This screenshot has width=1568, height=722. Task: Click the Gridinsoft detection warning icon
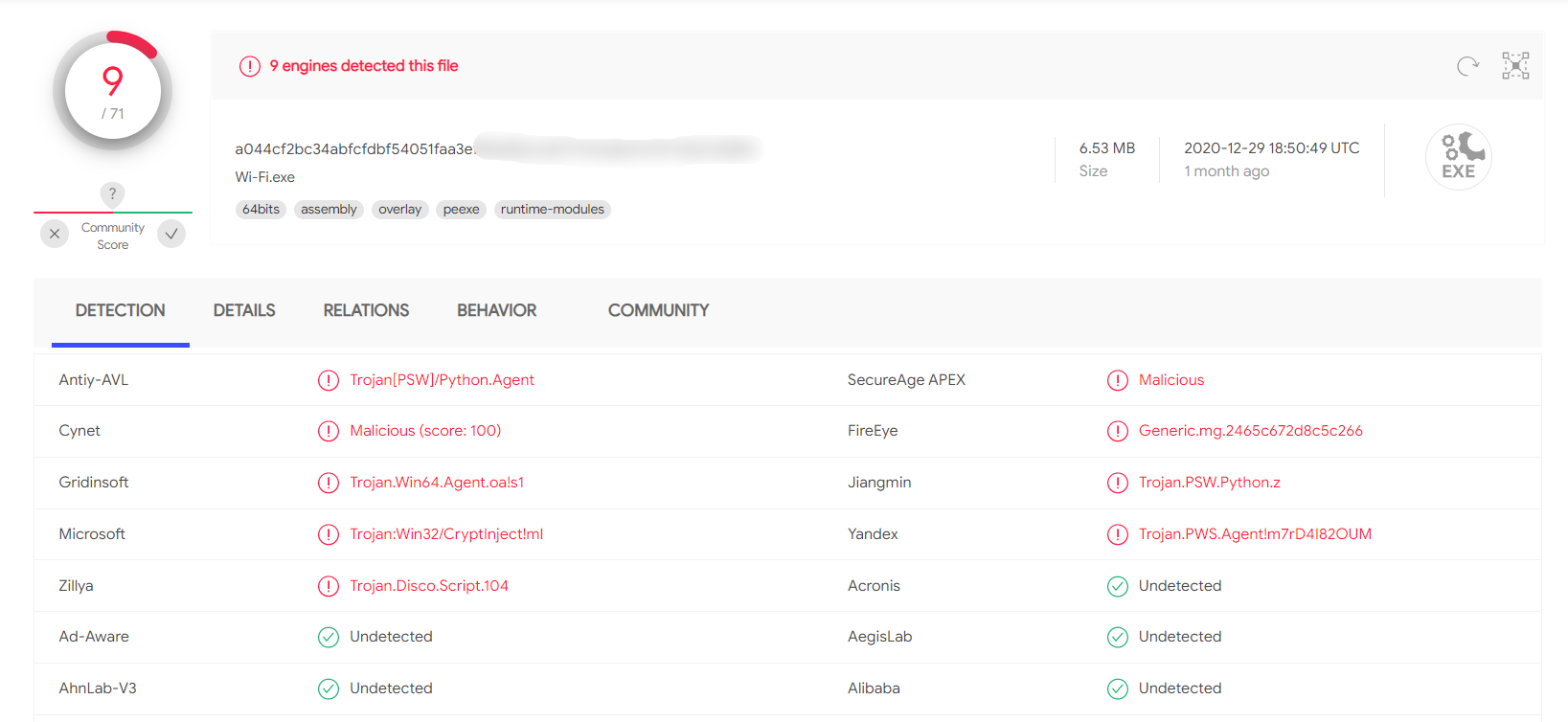329,483
